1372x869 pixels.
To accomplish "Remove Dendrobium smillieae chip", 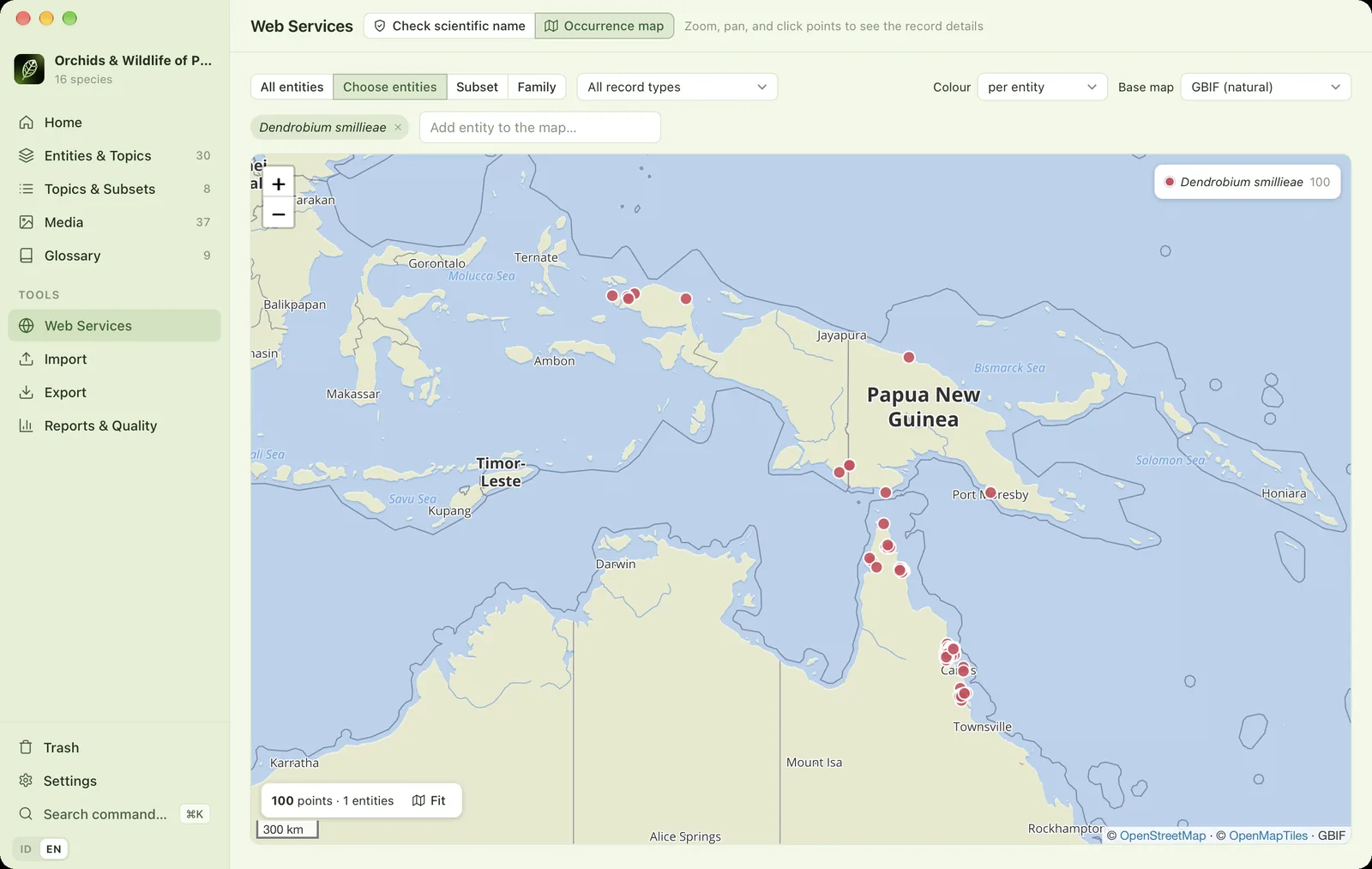I will (398, 128).
